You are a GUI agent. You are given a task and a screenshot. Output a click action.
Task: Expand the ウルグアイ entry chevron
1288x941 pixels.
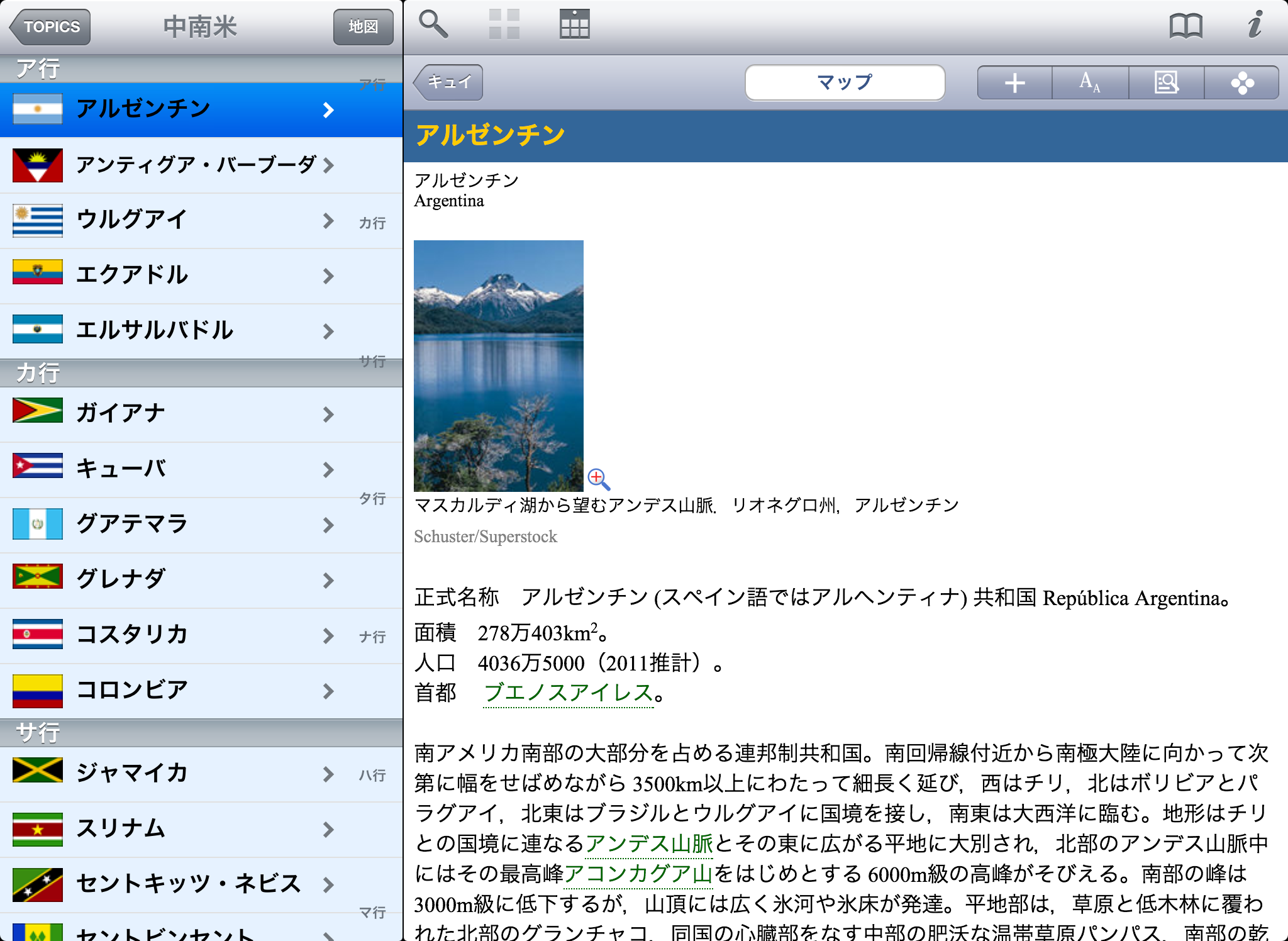click(x=328, y=221)
